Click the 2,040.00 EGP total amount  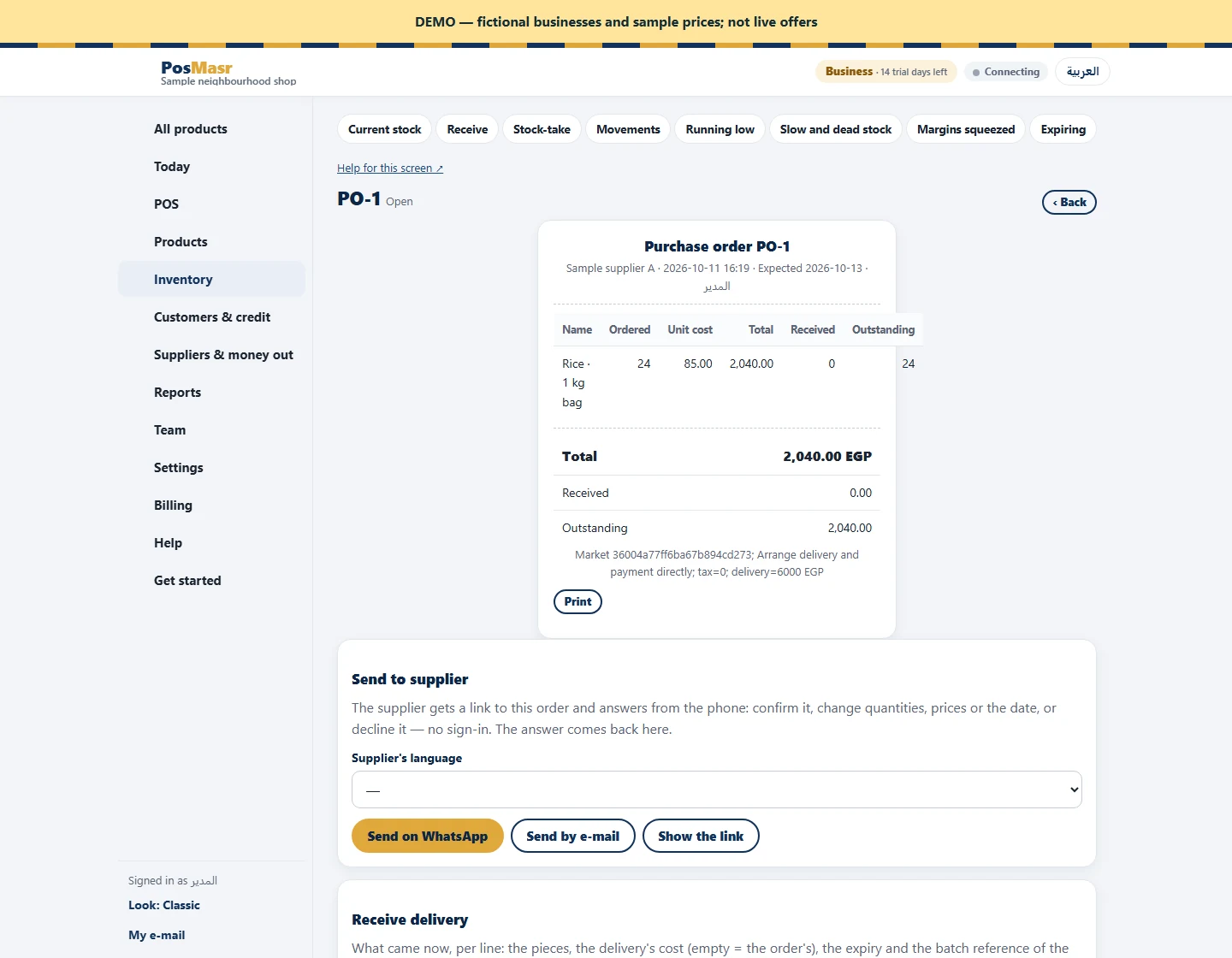[827, 457]
